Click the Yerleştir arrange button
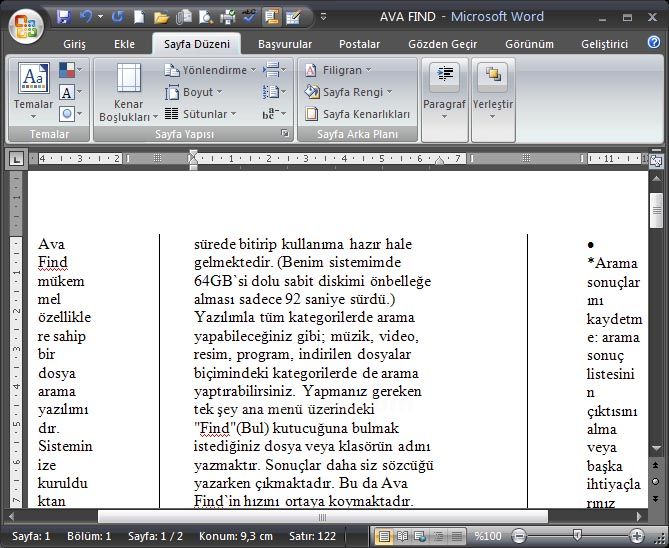The width and height of the screenshot is (669, 548). [492, 90]
